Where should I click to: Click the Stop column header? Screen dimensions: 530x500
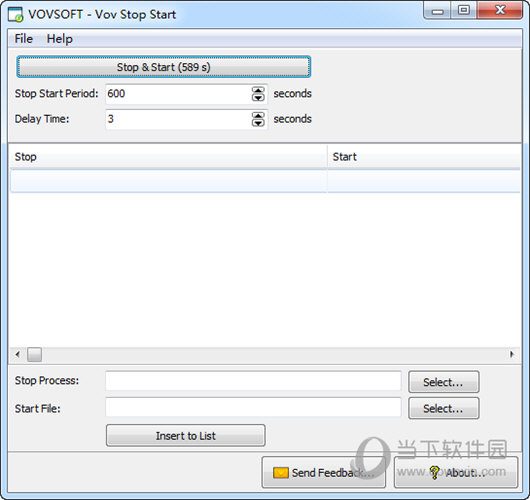168,157
